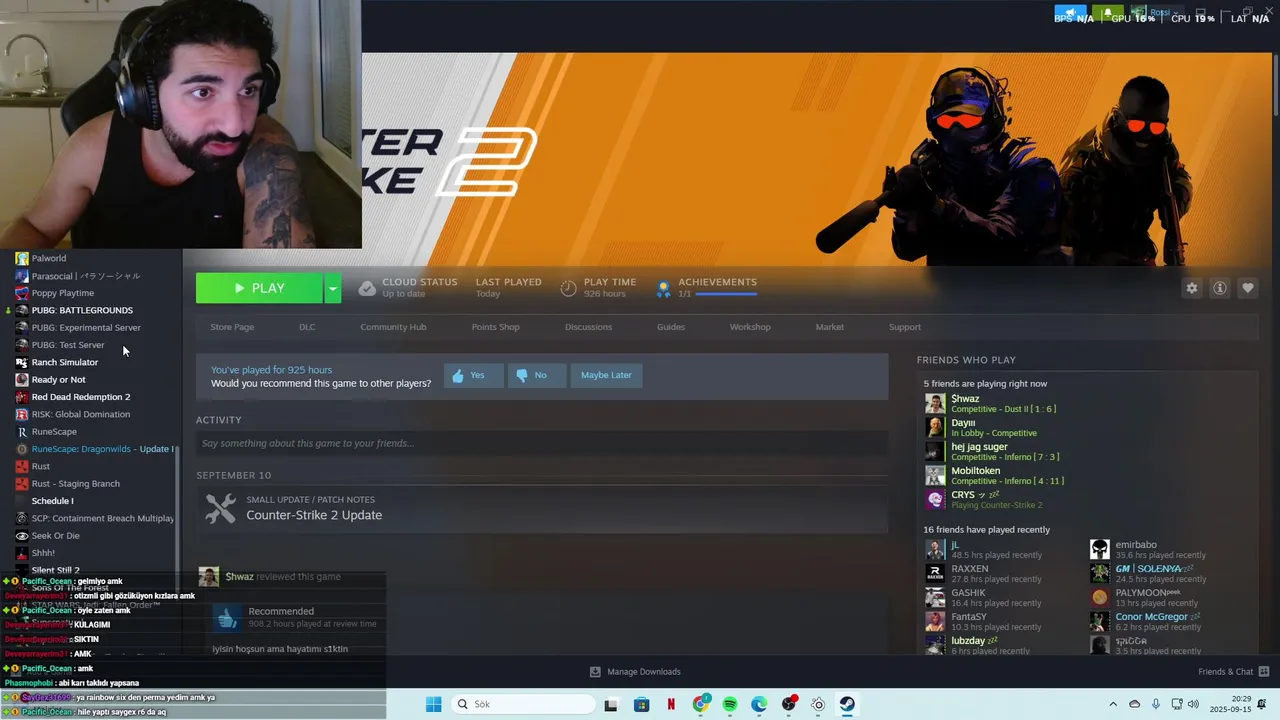Viewport: 1280px width, 720px height.
Task: Select No thumbs down recommendation
Action: click(537, 375)
